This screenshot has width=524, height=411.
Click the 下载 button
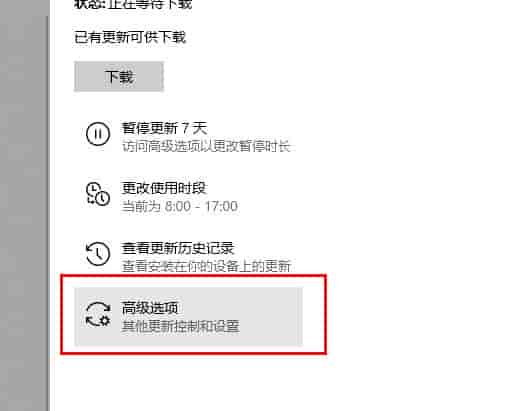pyautogui.click(x=119, y=77)
